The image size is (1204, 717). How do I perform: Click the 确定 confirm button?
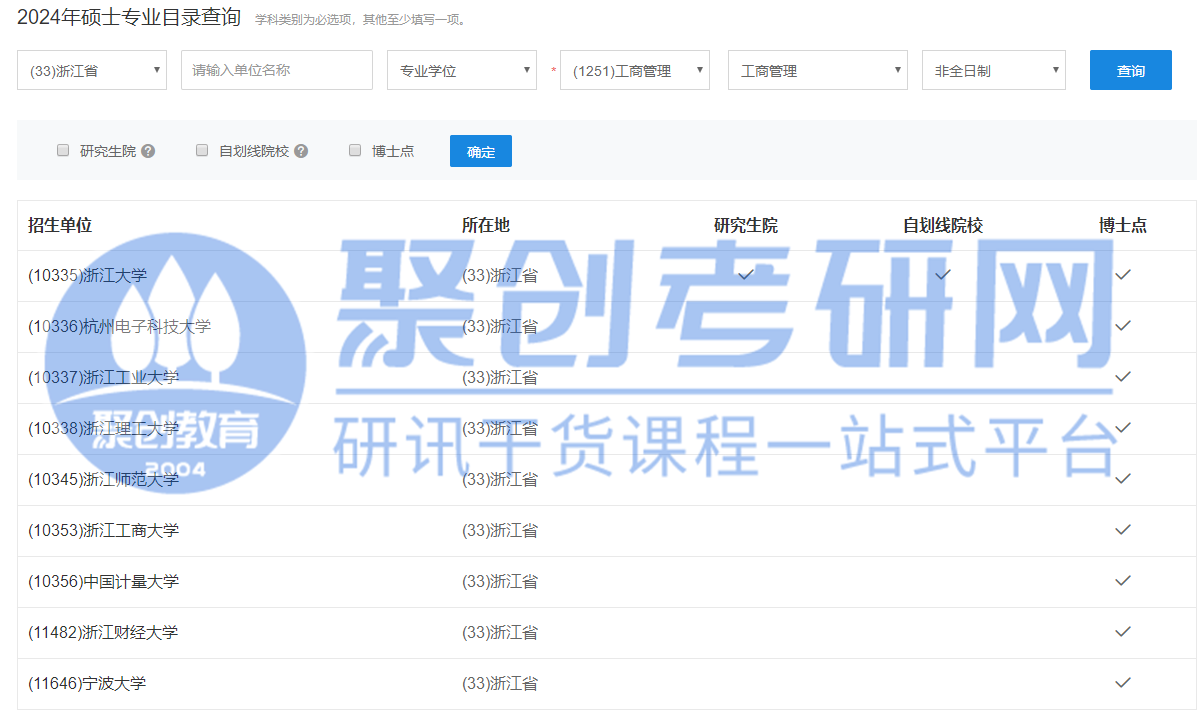click(481, 151)
